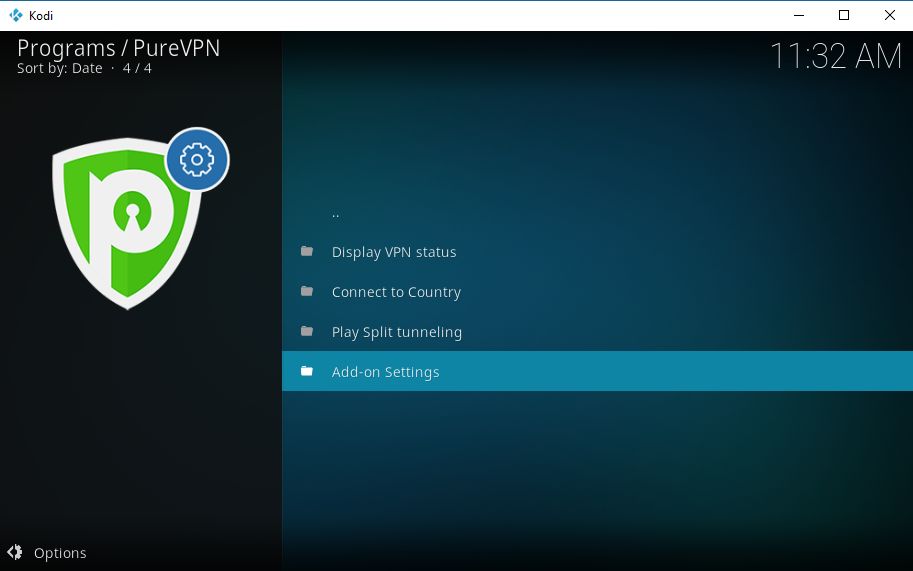This screenshot has width=913, height=571.
Task: Open the Options side menu label
Action: pos(60,553)
